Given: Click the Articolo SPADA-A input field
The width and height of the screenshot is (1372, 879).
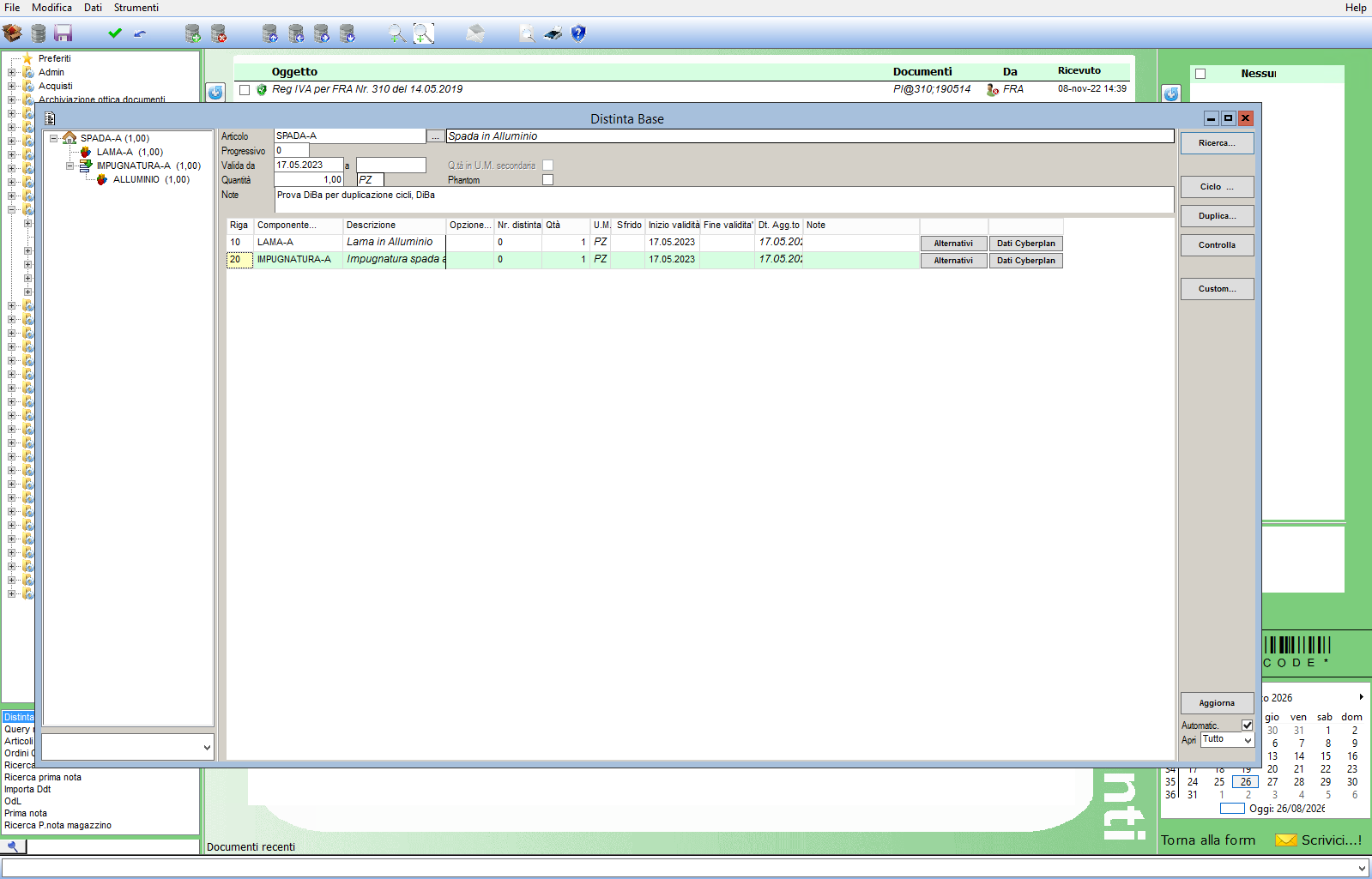Looking at the screenshot, I should [x=350, y=135].
